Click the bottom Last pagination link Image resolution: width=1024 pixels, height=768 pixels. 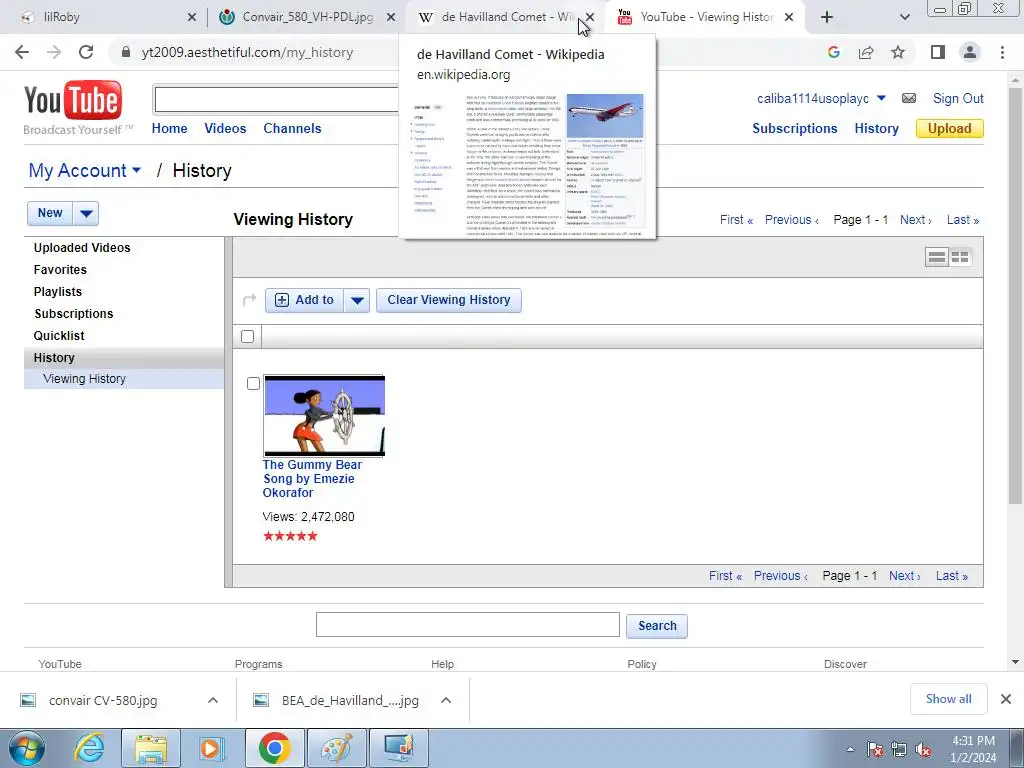[952, 576]
